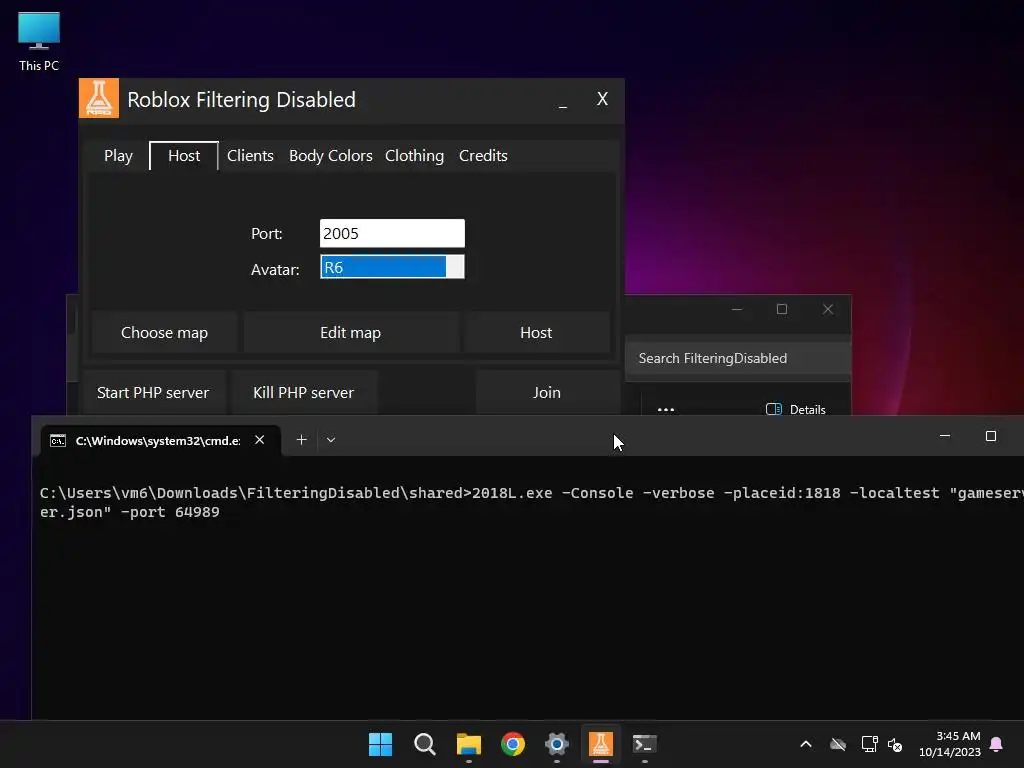This screenshot has height=768, width=1024.
Task: Launch Google Chrome from taskbar
Action: 513,744
